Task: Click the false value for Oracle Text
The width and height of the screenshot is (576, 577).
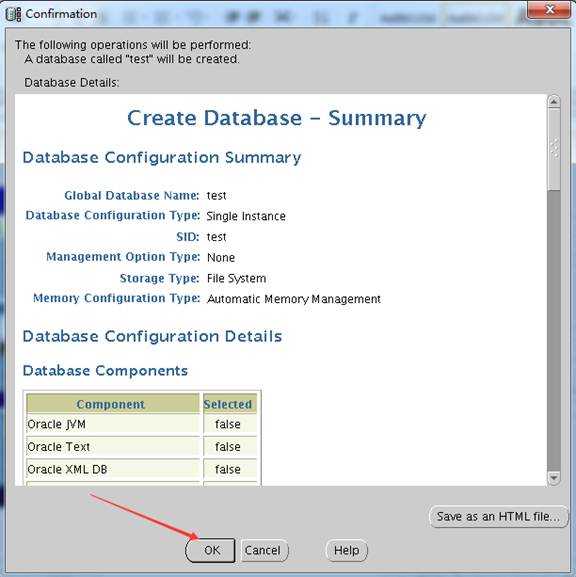Action: coord(228,447)
